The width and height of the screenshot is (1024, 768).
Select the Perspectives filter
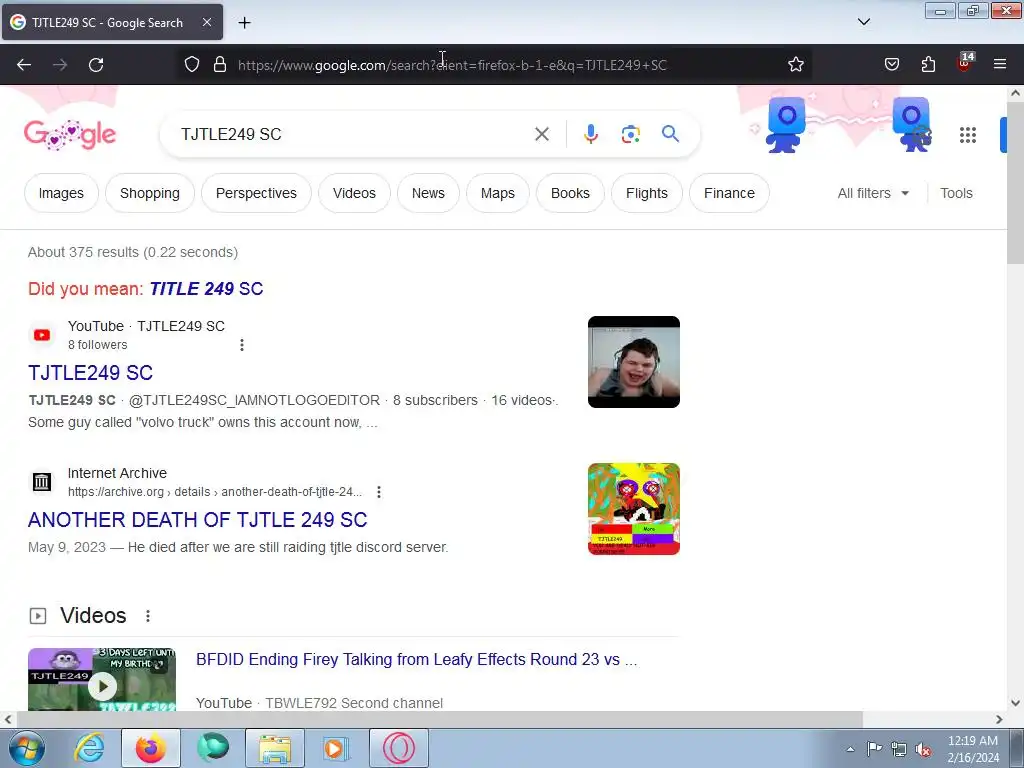pos(256,193)
